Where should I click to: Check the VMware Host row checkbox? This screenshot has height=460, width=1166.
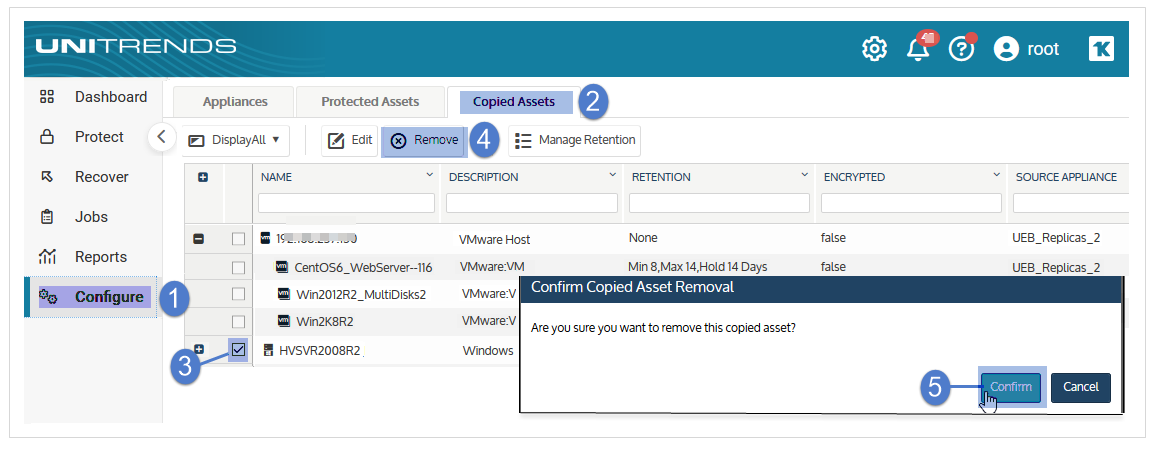(x=238, y=239)
